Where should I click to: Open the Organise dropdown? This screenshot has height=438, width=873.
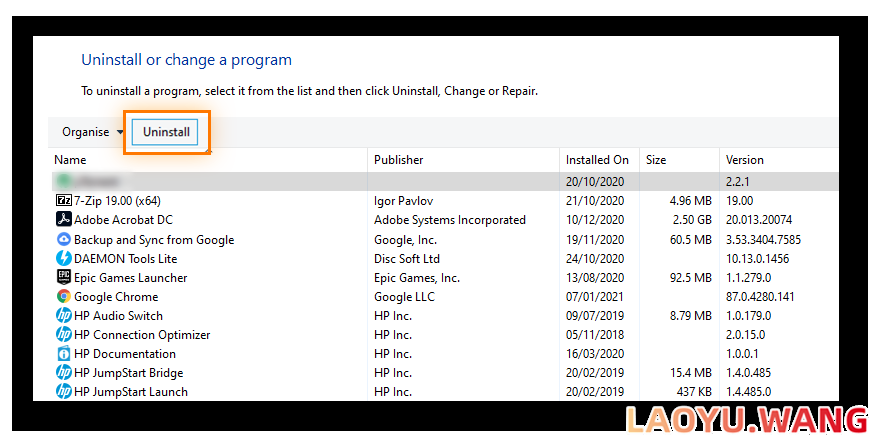tap(92, 132)
